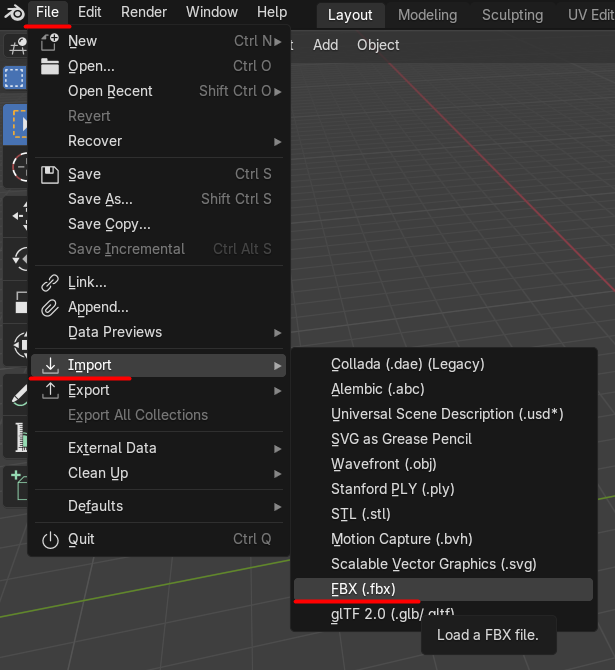Open the Add menu in viewport header

(325, 45)
